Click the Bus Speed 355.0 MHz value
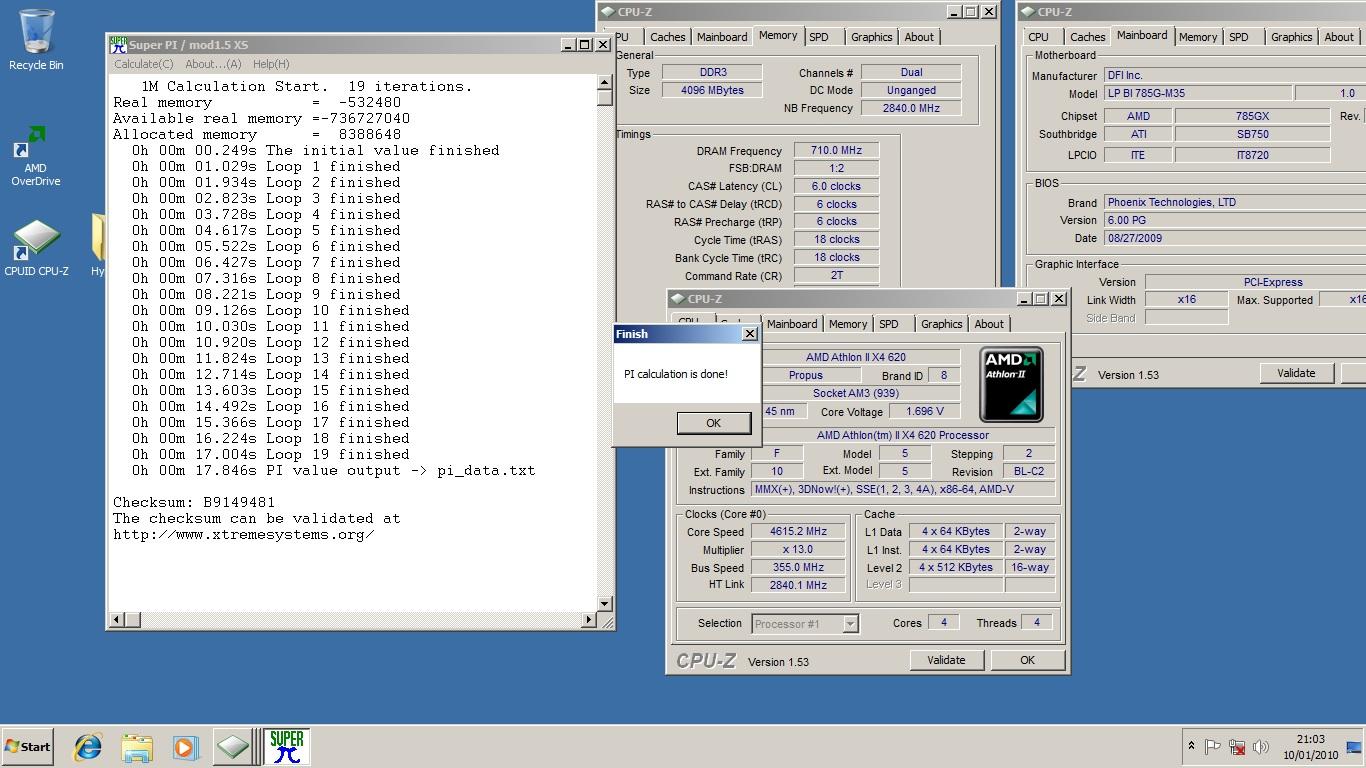The image size is (1366, 768). (x=798, y=568)
